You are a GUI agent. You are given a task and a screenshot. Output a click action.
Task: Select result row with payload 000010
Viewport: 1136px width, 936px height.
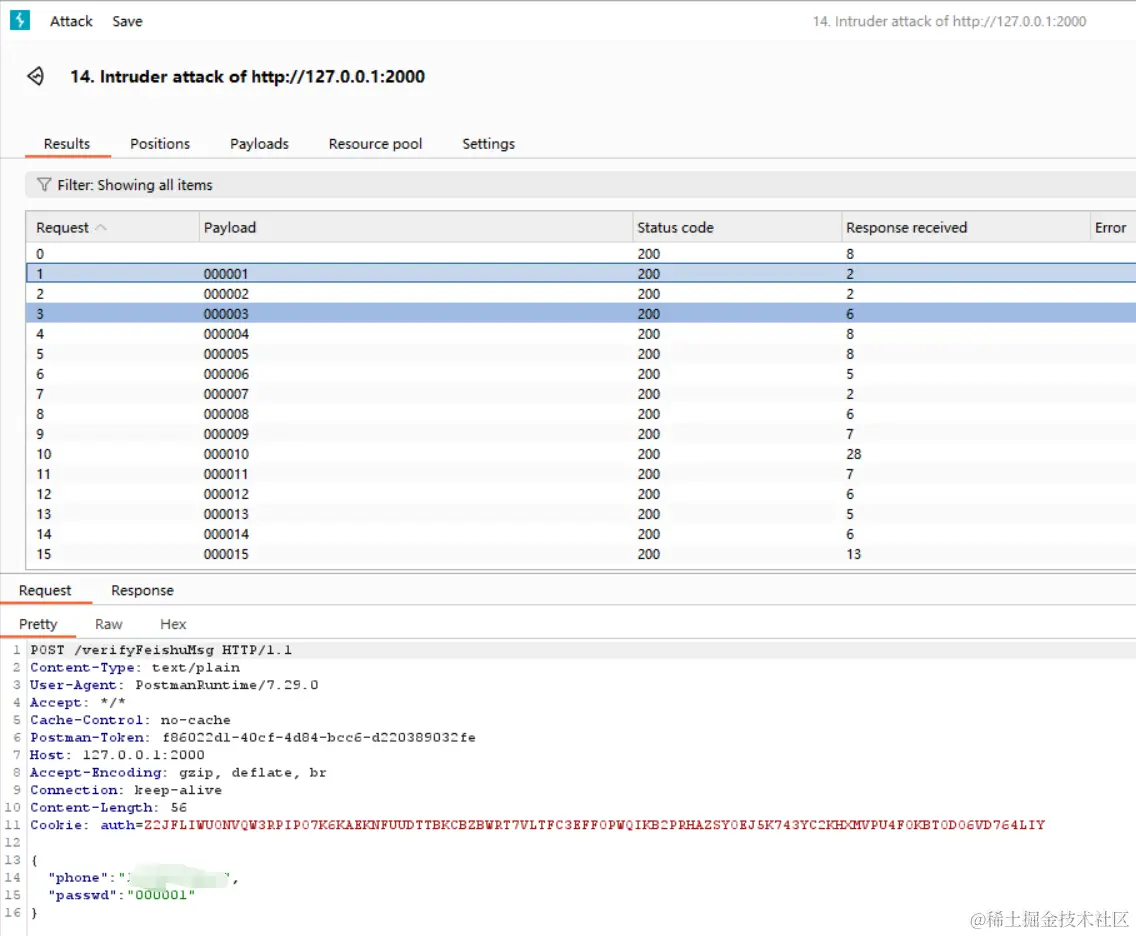(581, 454)
